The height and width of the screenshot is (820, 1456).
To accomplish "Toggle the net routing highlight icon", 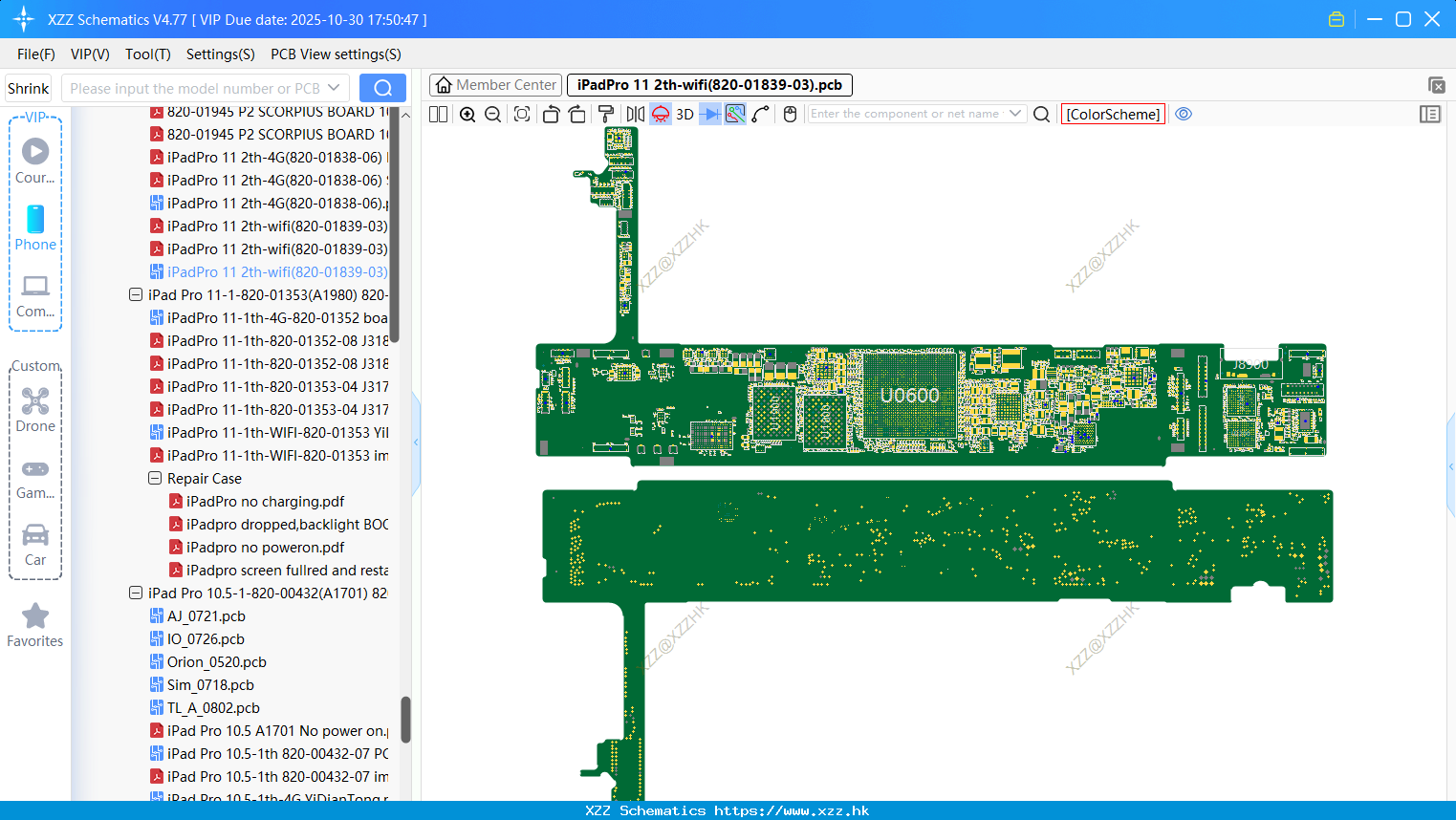I will (735, 114).
